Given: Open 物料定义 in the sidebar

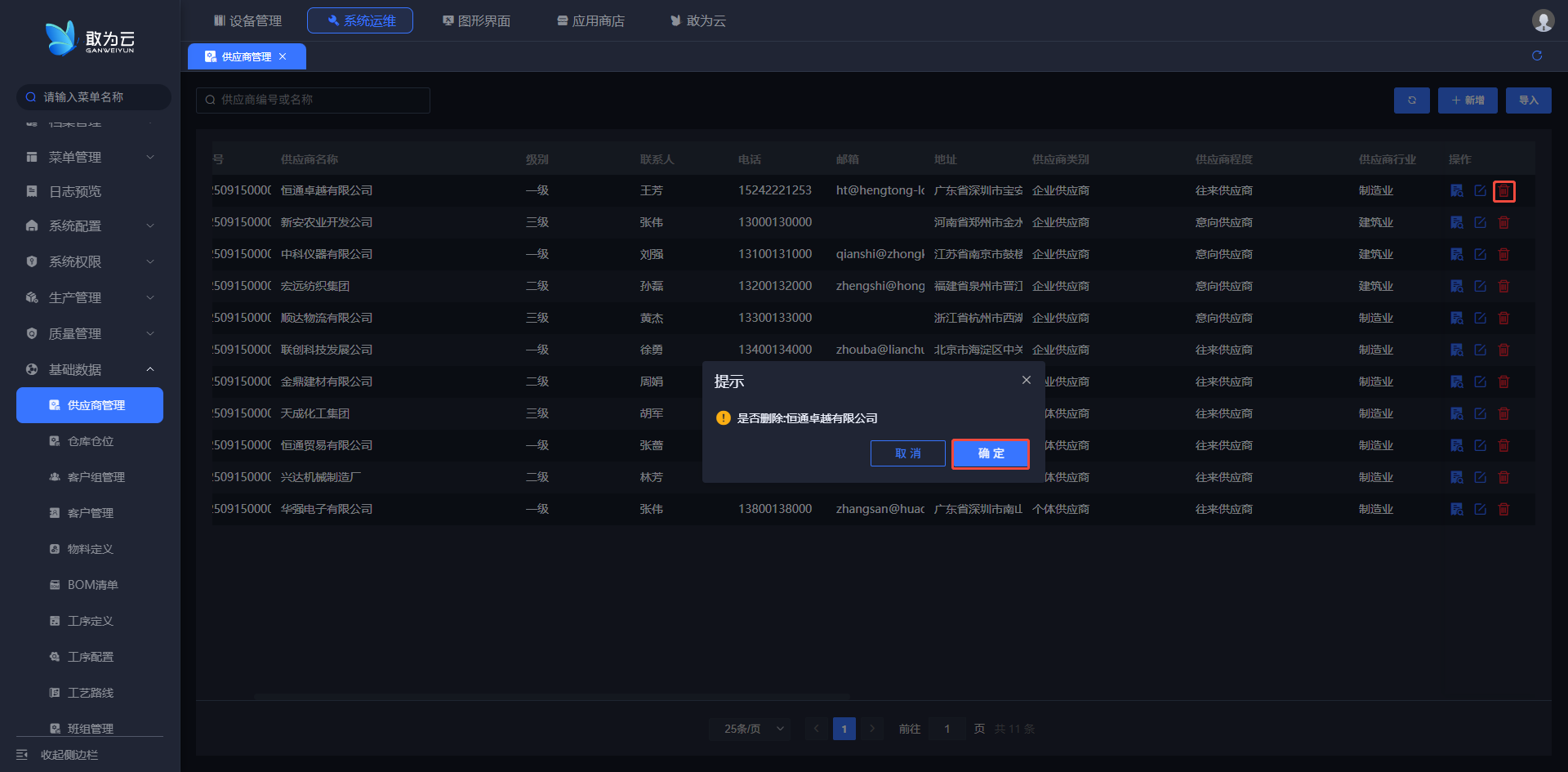Looking at the screenshot, I should coord(90,549).
